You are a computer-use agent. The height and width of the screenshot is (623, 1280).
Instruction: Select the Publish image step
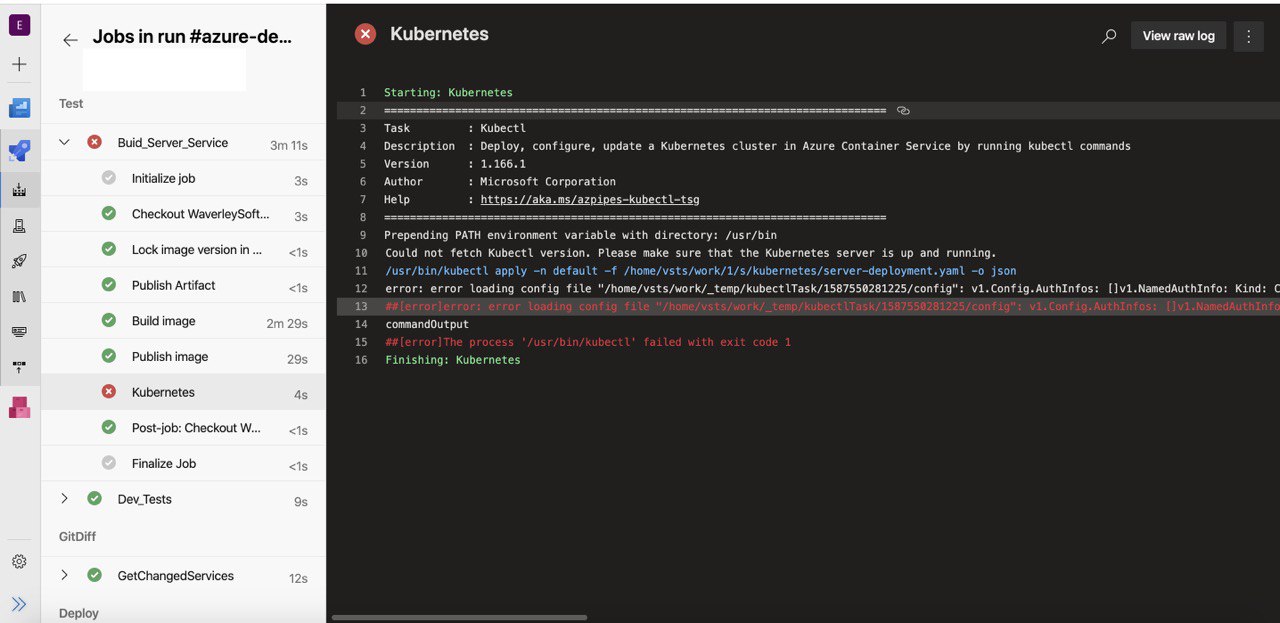pos(183,356)
